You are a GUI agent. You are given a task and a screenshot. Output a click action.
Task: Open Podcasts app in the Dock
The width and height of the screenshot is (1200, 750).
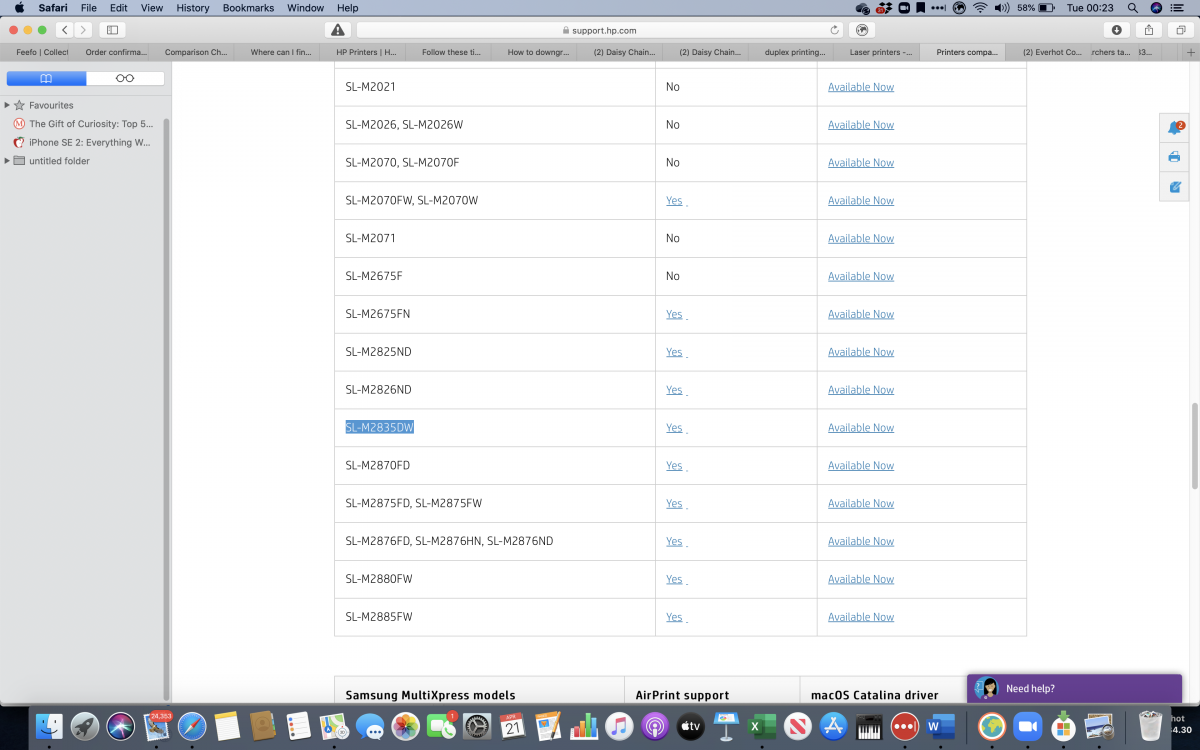(654, 726)
